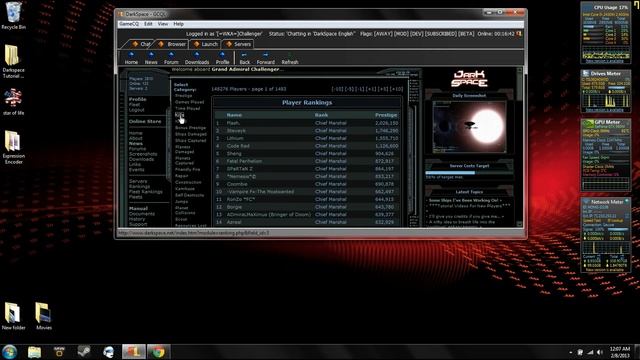Click the Server Costs Target progress bar
This screenshot has height=360, width=640.
coord(469,173)
